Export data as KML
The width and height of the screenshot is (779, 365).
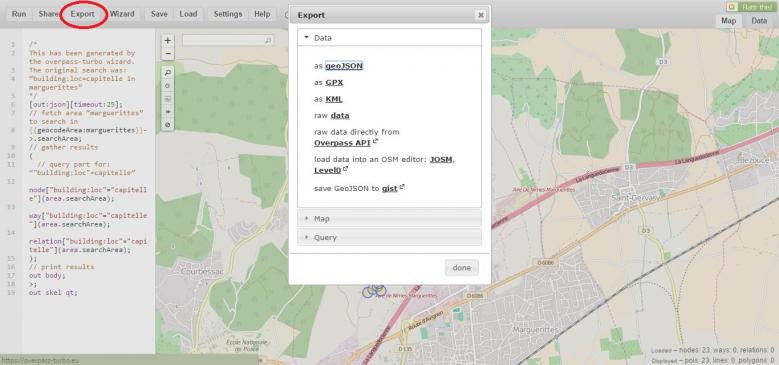tap(334, 99)
